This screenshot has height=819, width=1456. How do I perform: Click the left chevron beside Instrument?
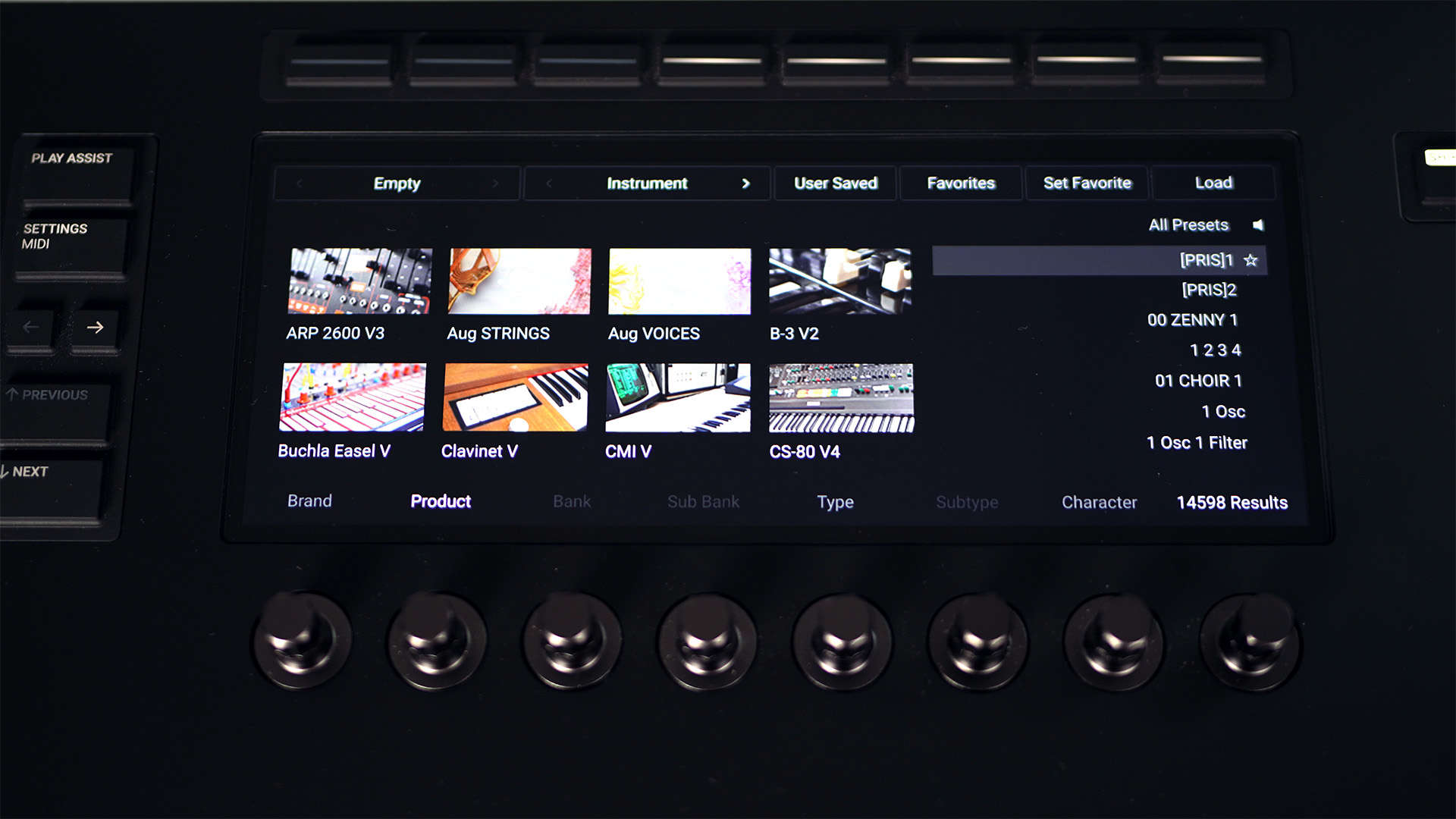[549, 184]
